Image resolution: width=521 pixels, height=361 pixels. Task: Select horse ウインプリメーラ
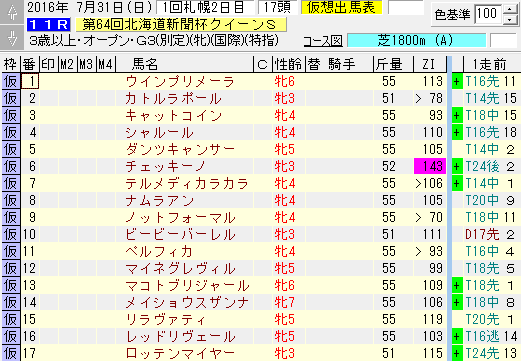(180, 82)
